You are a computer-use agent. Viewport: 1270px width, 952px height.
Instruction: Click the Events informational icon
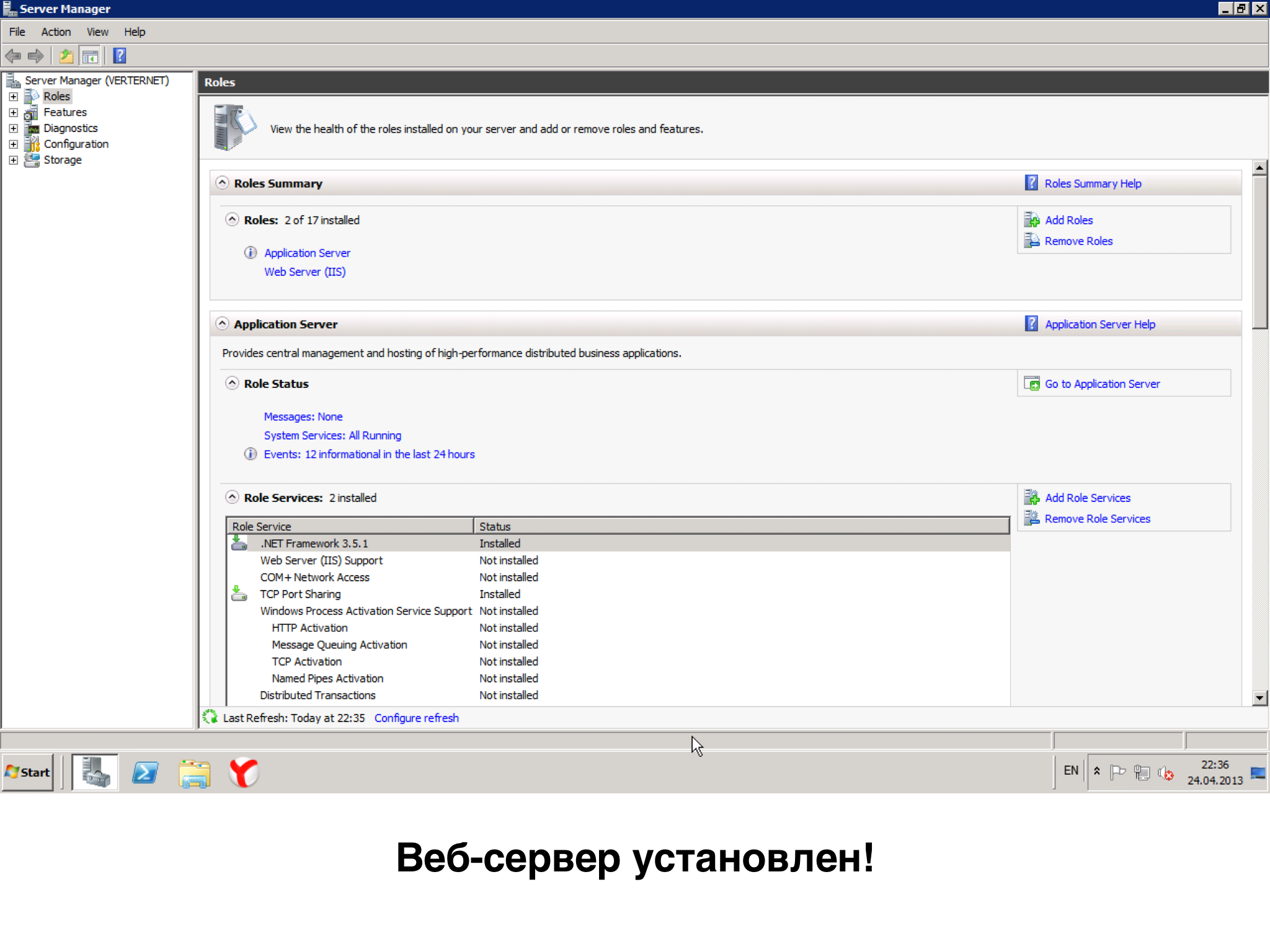tap(251, 454)
